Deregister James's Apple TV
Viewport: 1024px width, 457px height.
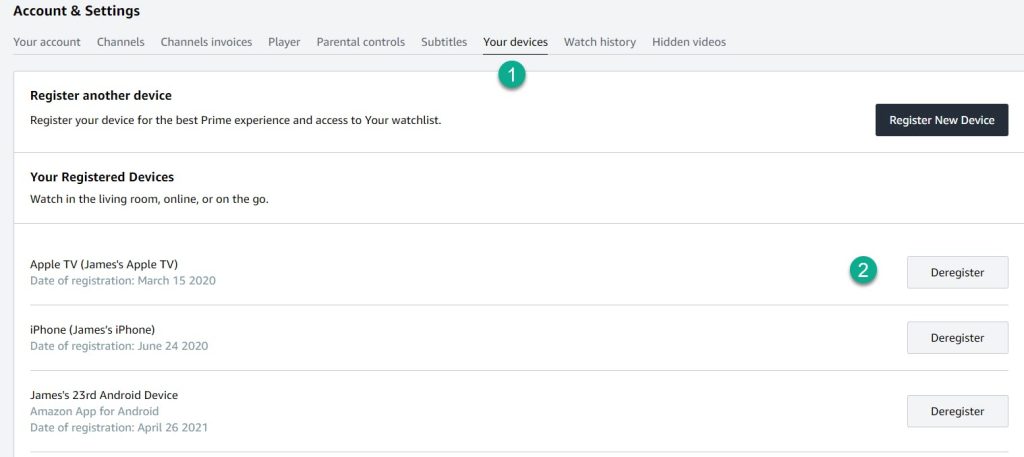tap(957, 272)
